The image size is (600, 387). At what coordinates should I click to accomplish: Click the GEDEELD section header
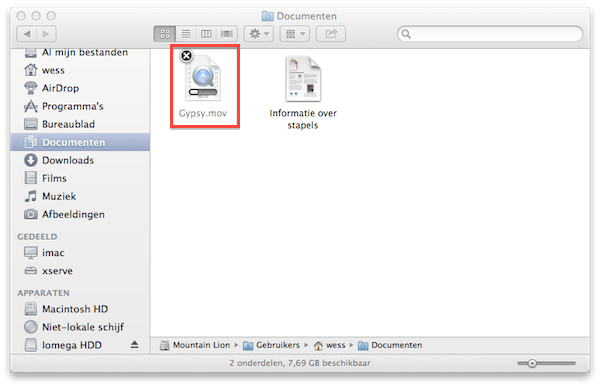click(x=37, y=237)
